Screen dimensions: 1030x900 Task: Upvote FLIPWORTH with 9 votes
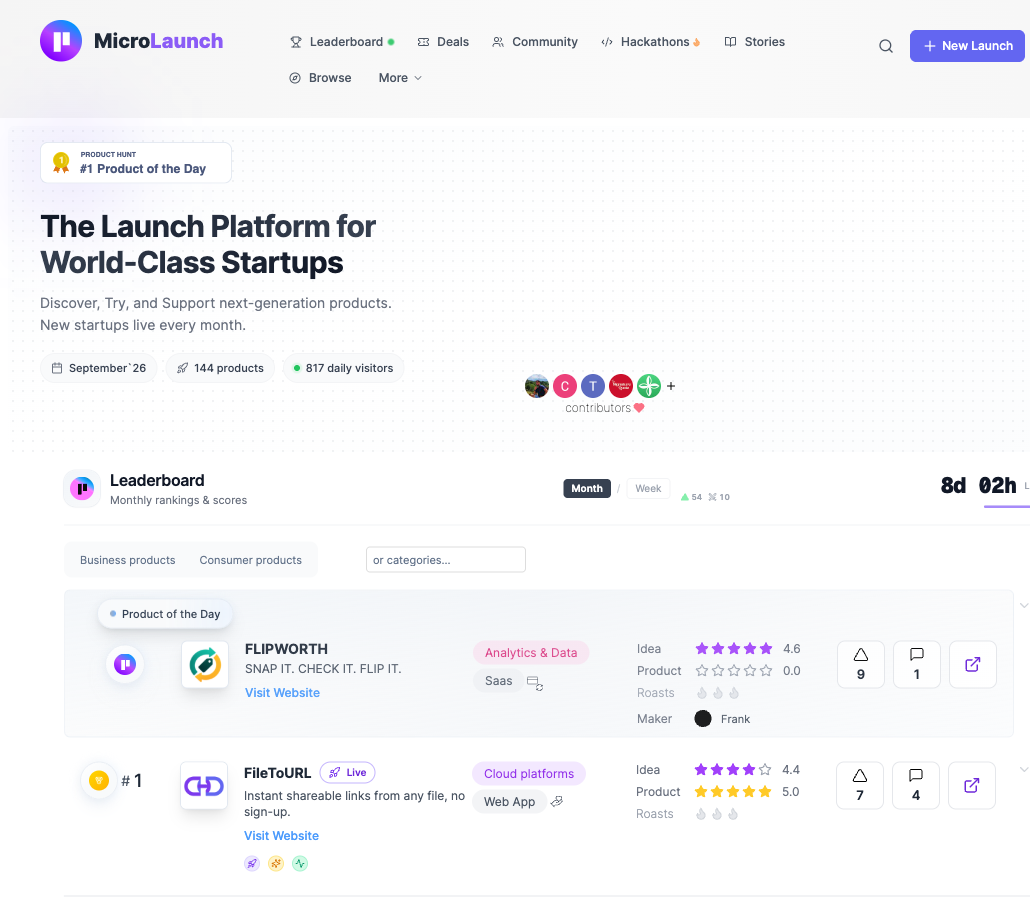861,664
